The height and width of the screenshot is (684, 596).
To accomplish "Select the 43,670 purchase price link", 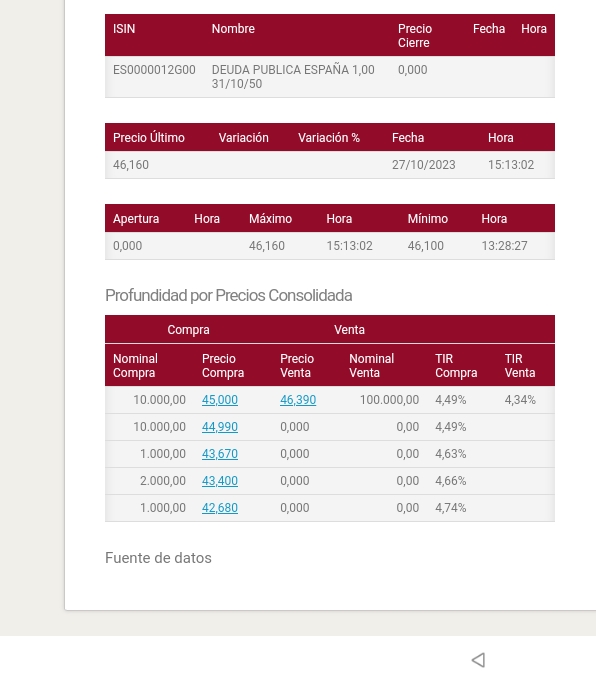I will click(220, 454).
